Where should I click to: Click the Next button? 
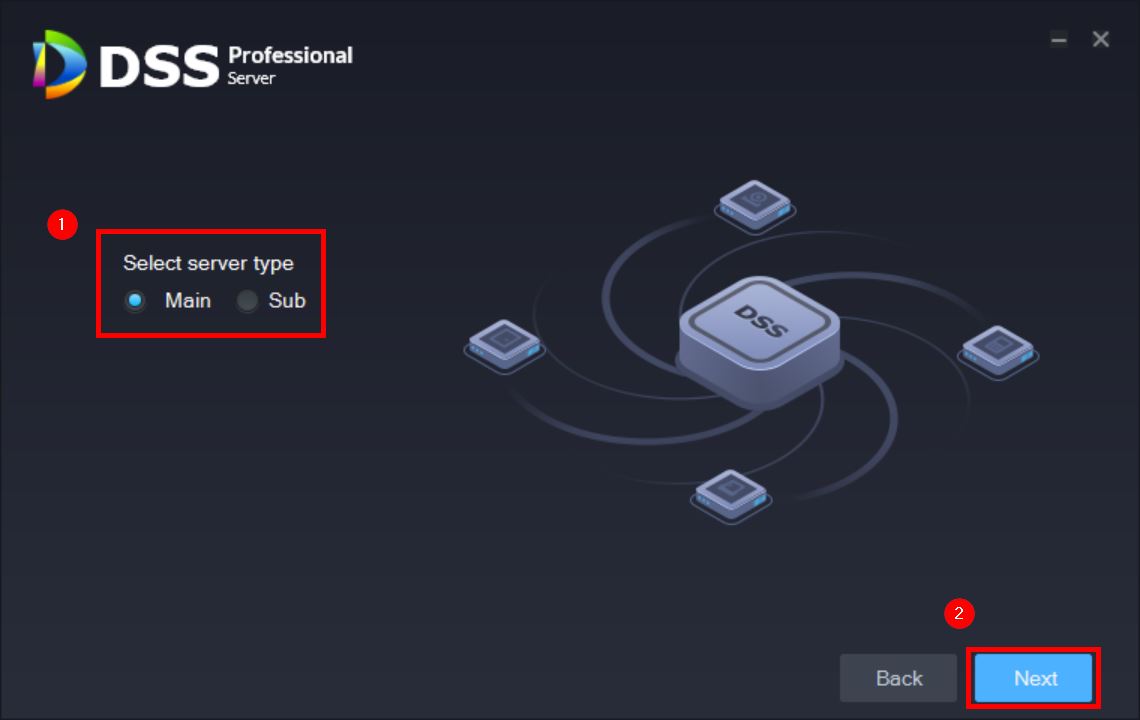click(1033, 678)
